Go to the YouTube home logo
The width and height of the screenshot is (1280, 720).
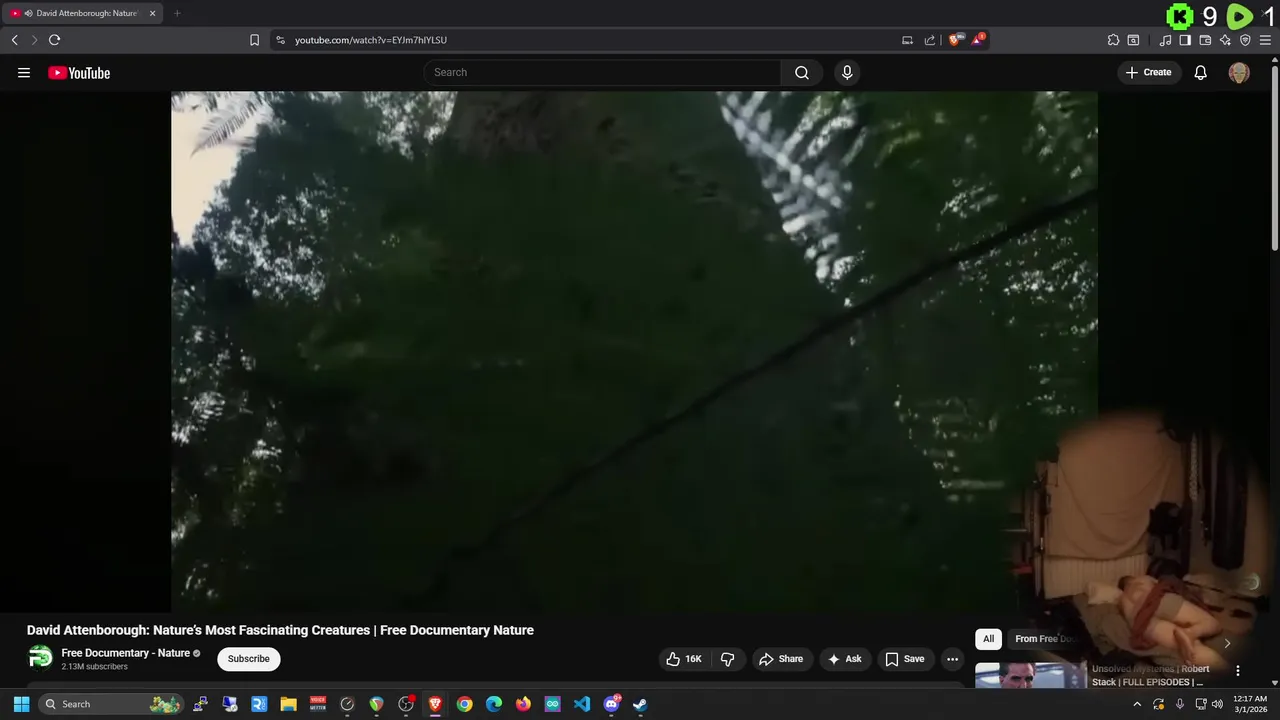[x=79, y=72]
